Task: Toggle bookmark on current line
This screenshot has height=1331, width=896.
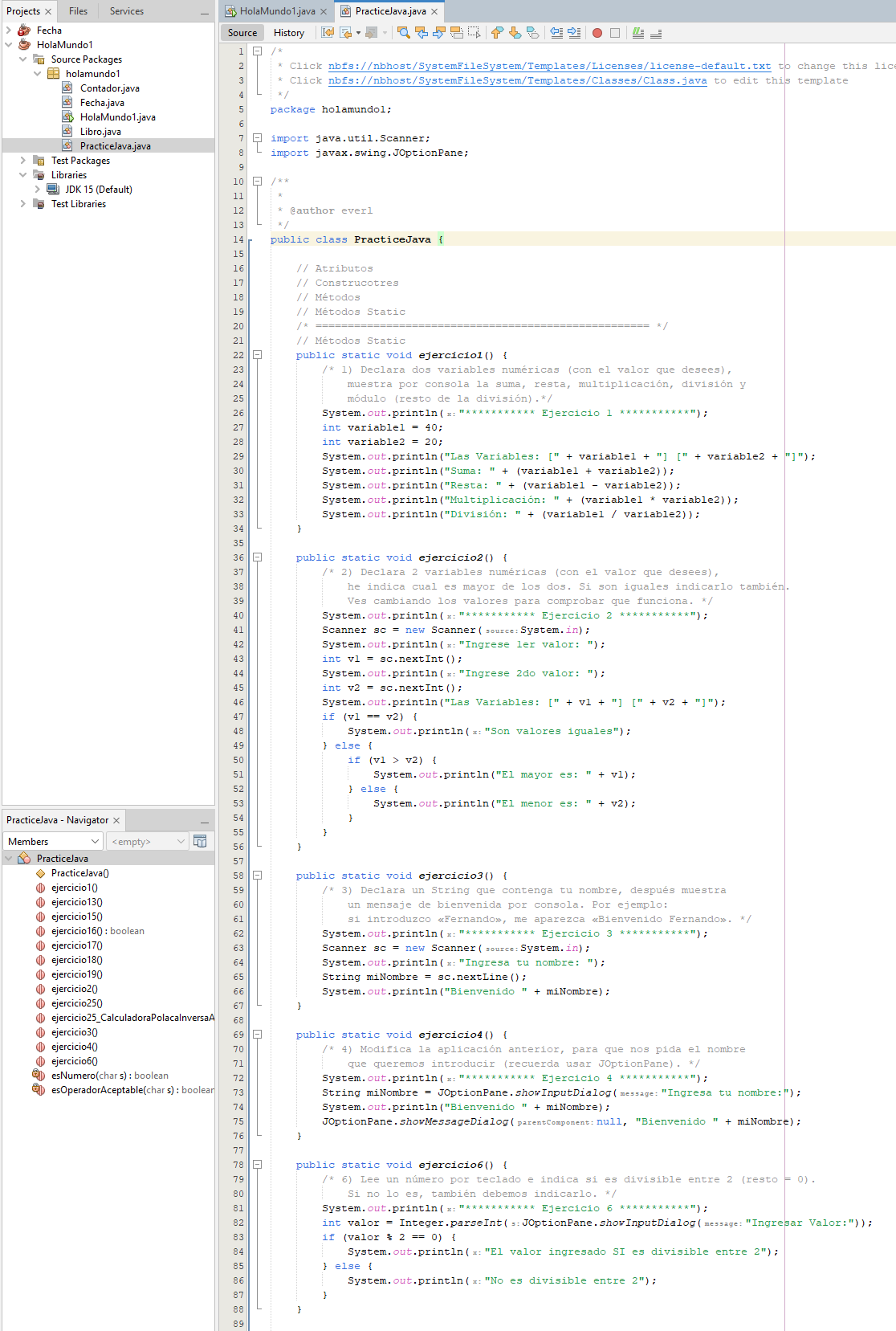Action: pos(532,33)
